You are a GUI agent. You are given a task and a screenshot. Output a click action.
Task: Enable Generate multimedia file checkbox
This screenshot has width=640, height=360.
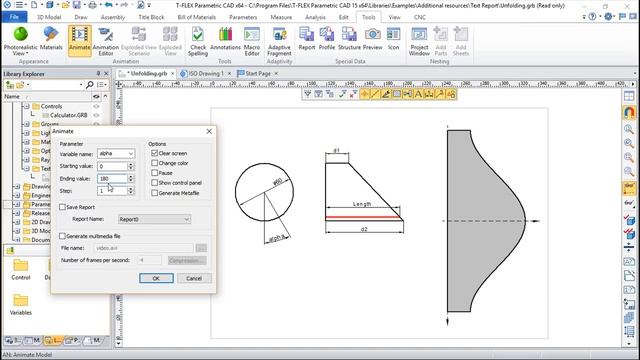[x=62, y=236]
